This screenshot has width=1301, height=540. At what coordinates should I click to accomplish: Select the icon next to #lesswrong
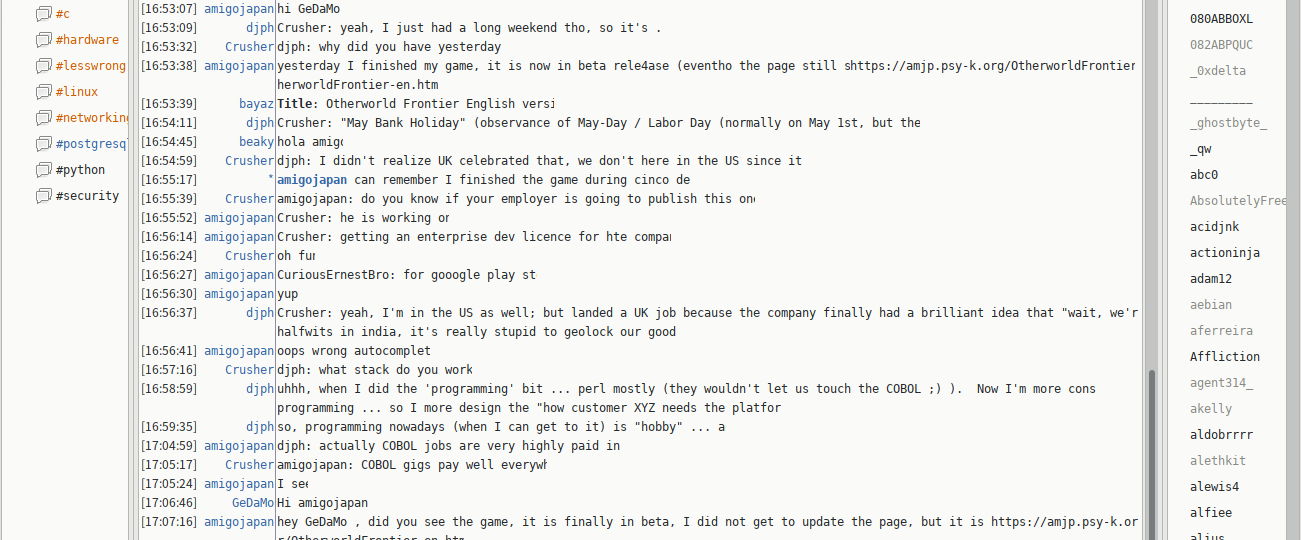tap(43, 66)
